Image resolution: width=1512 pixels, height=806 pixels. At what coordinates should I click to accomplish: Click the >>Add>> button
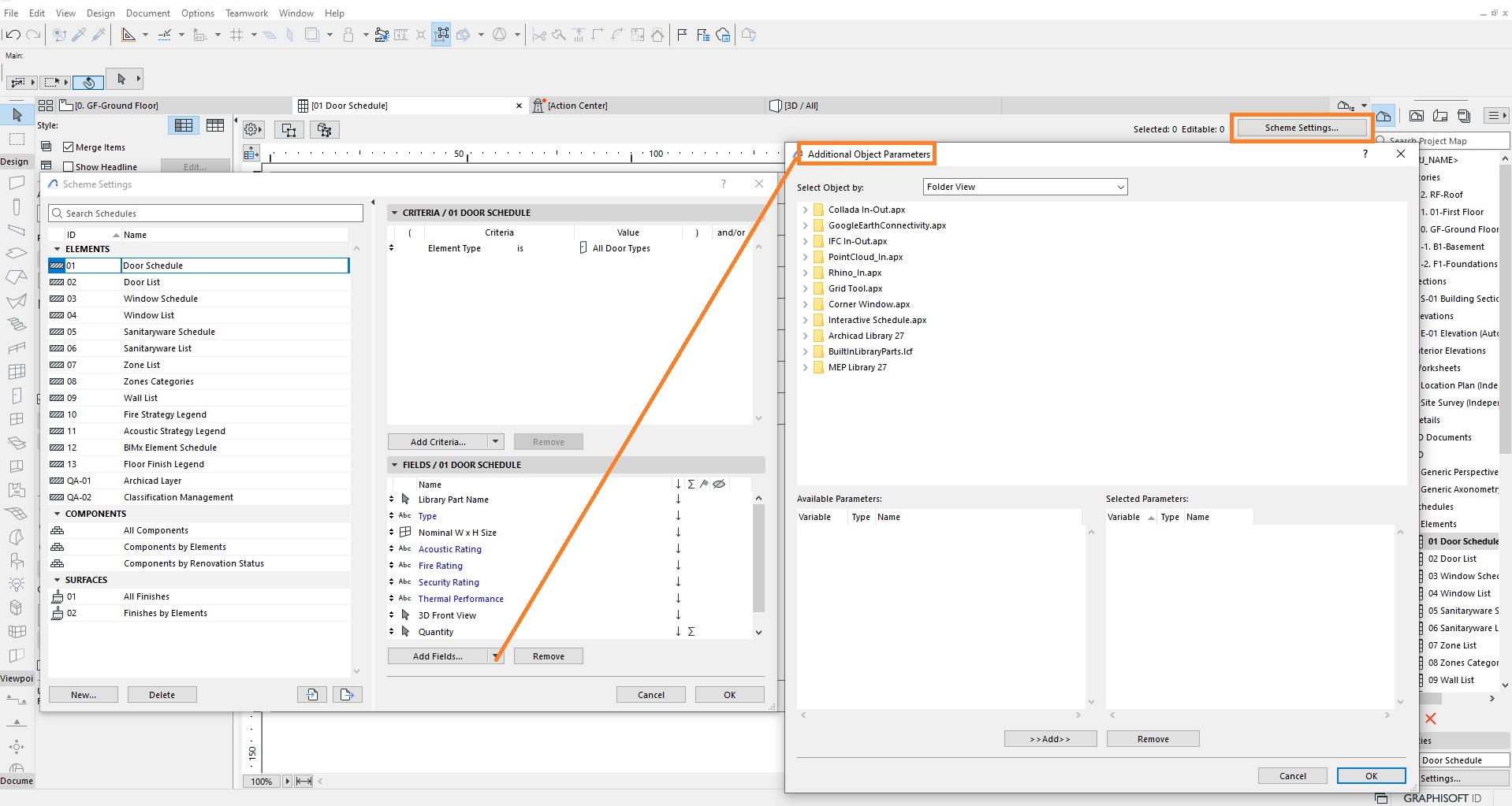tap(1050, 739)
